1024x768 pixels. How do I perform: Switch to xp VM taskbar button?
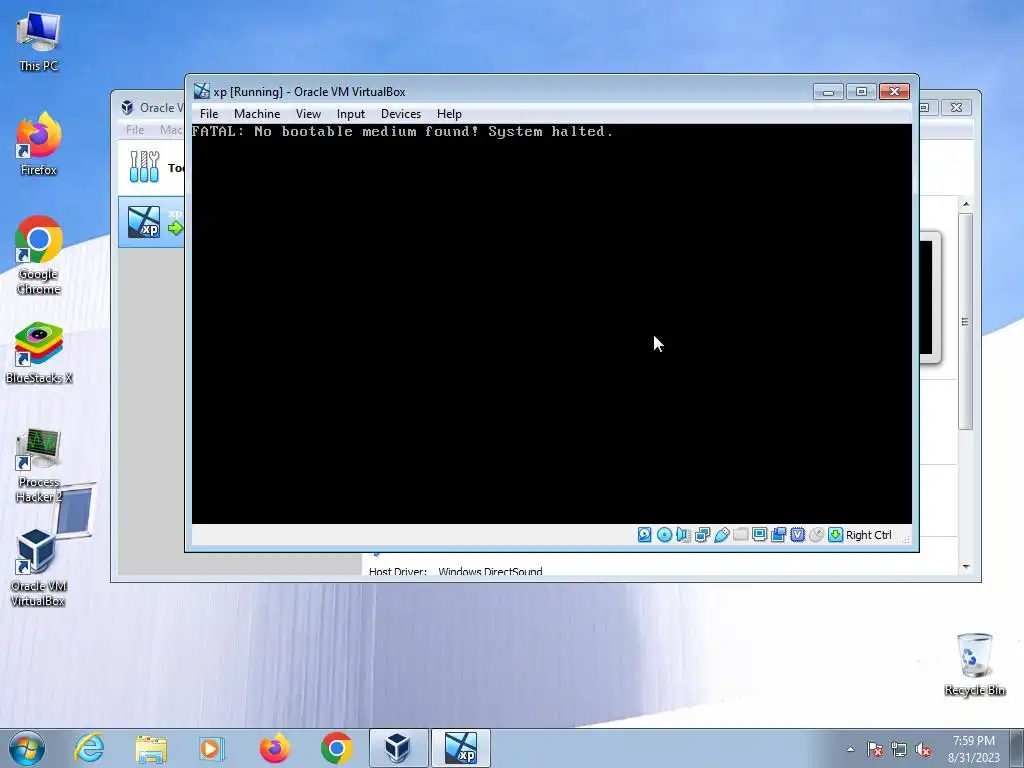click(461, 748)
